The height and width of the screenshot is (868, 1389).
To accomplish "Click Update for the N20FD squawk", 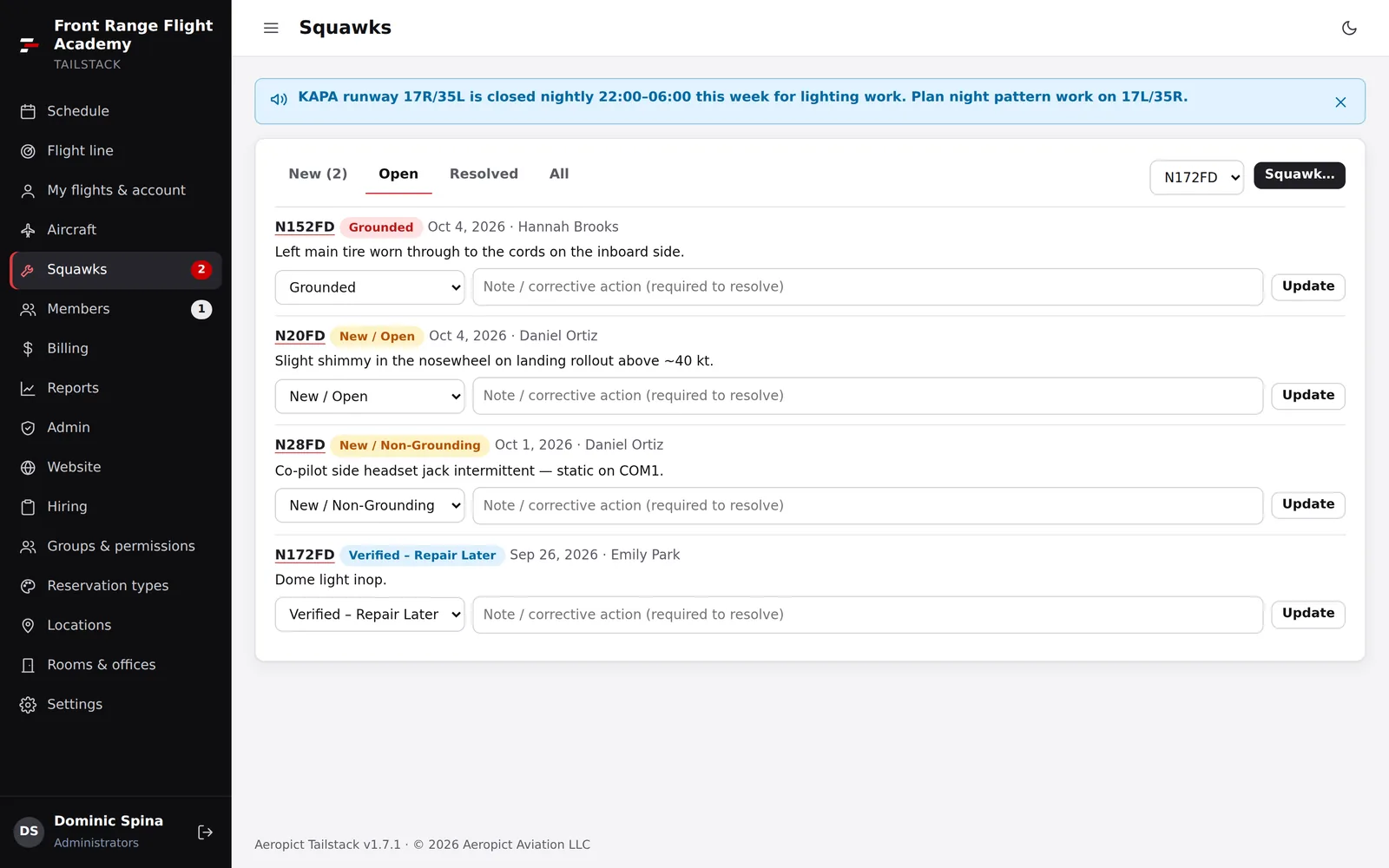I will (1307, 395).
